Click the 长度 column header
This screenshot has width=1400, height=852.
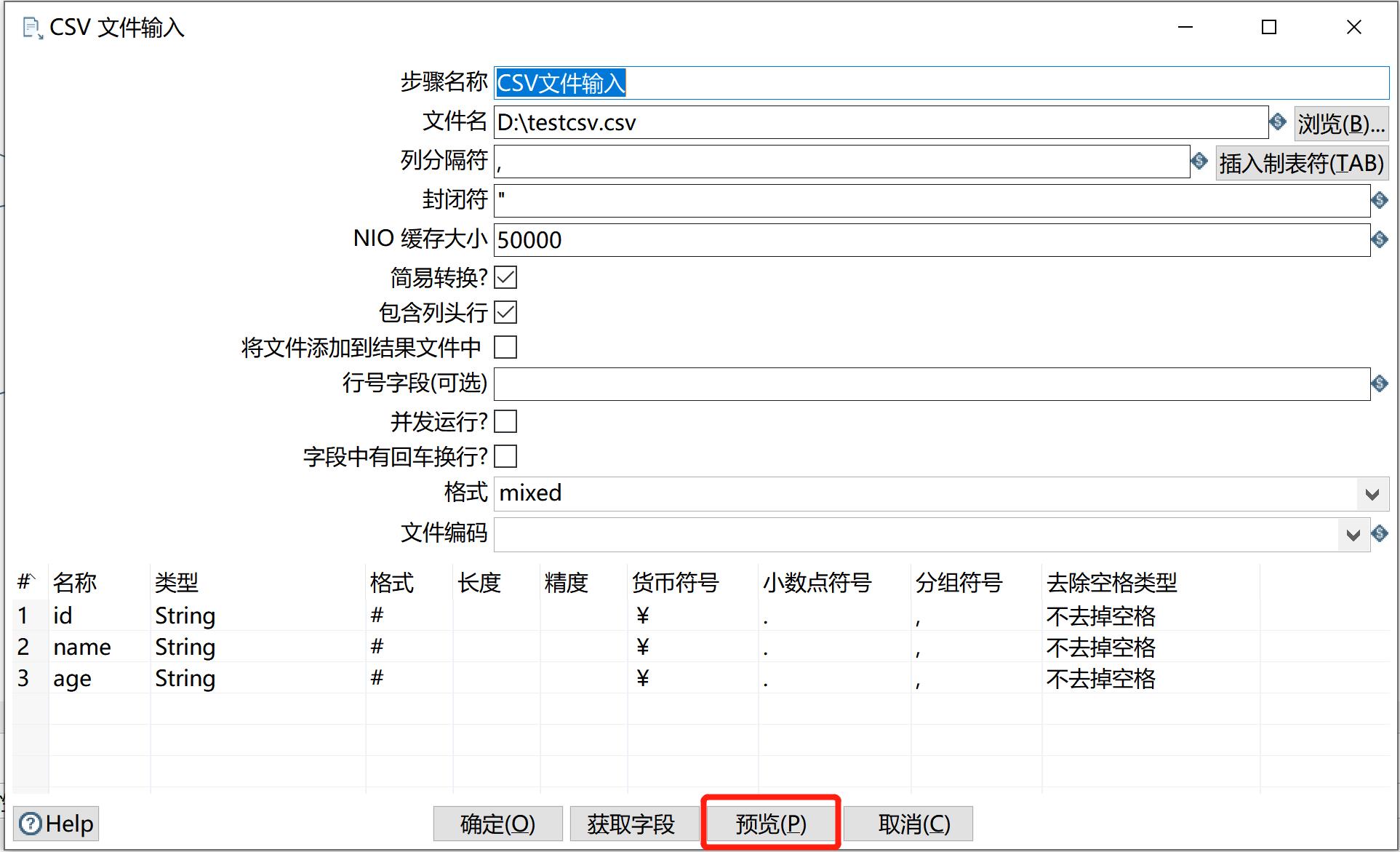point(496,582)
